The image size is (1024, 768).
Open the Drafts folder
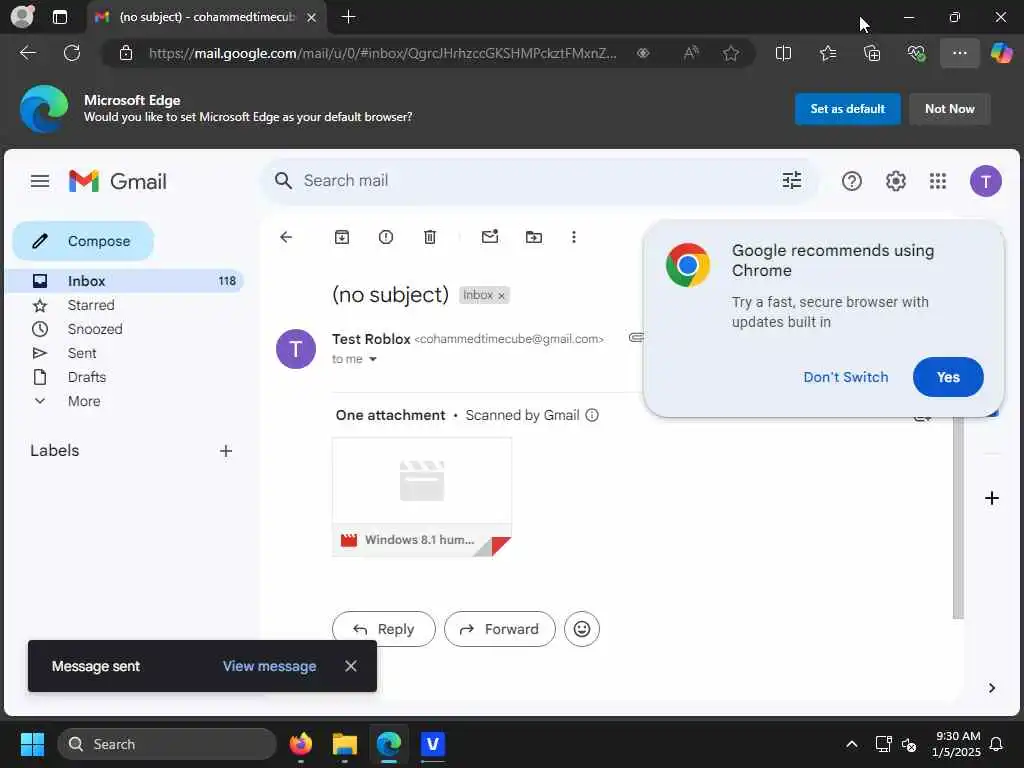click(x=86, y=377)
